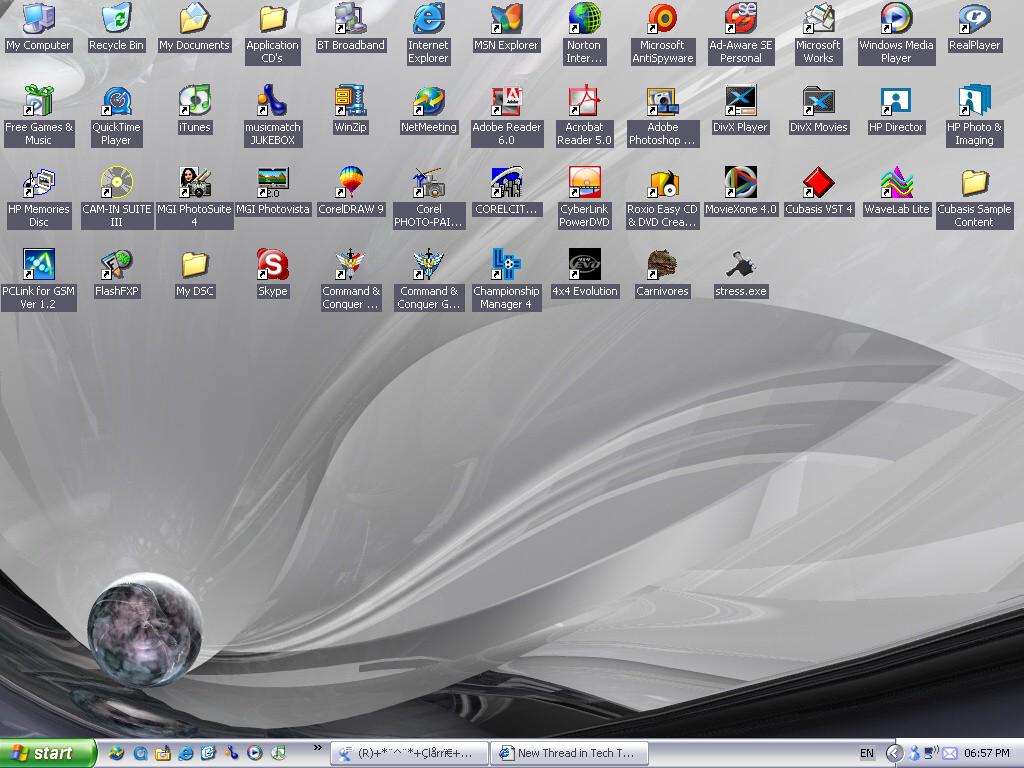Launch the iTunes desktop shortcut

pos(194,102)
